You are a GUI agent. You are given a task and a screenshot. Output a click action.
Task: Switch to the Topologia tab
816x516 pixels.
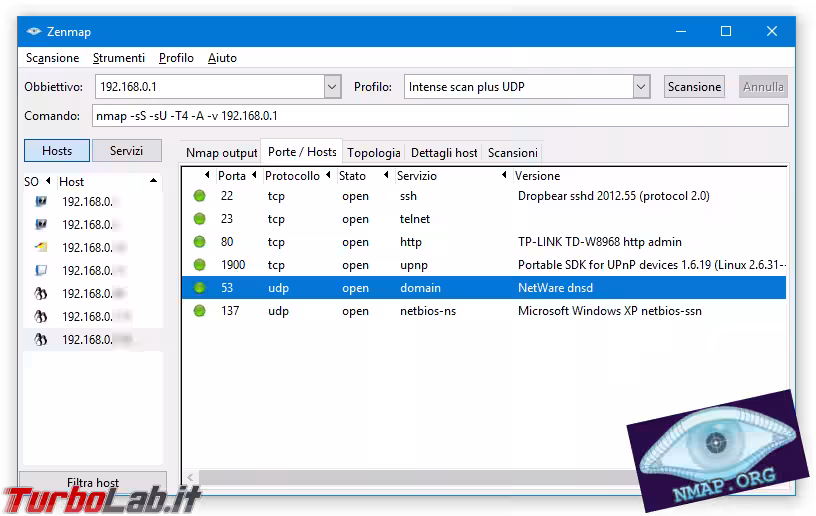(374, 153)
